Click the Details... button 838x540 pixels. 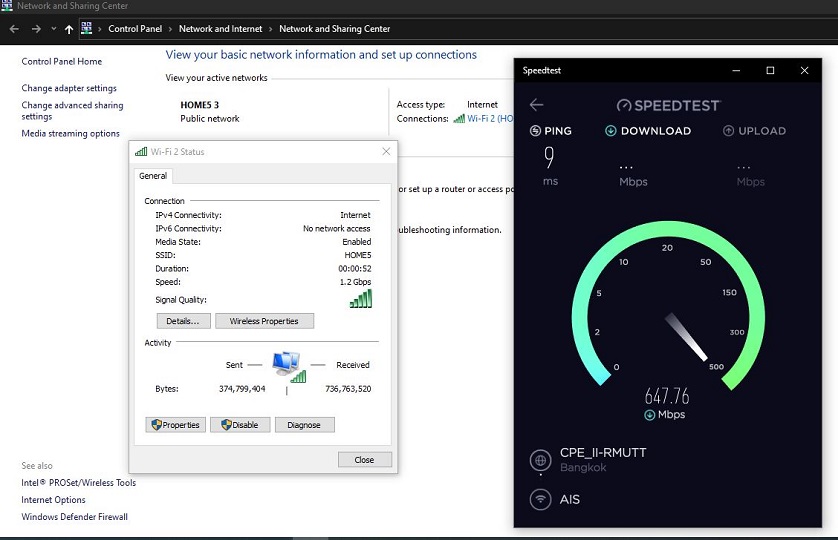point(183,321)
